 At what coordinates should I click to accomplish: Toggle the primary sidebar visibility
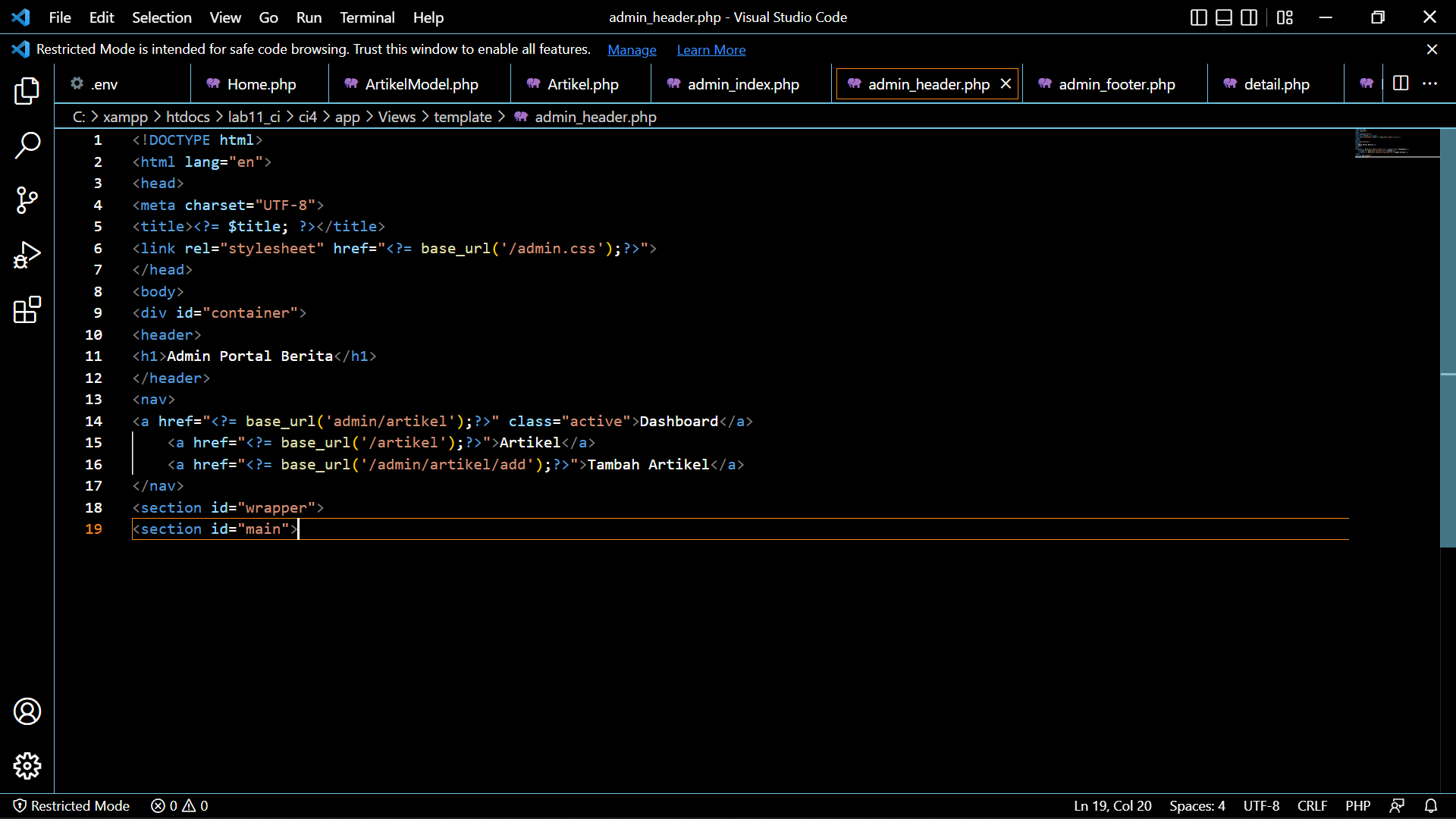pyautogui.click(x=1198, y=17)
